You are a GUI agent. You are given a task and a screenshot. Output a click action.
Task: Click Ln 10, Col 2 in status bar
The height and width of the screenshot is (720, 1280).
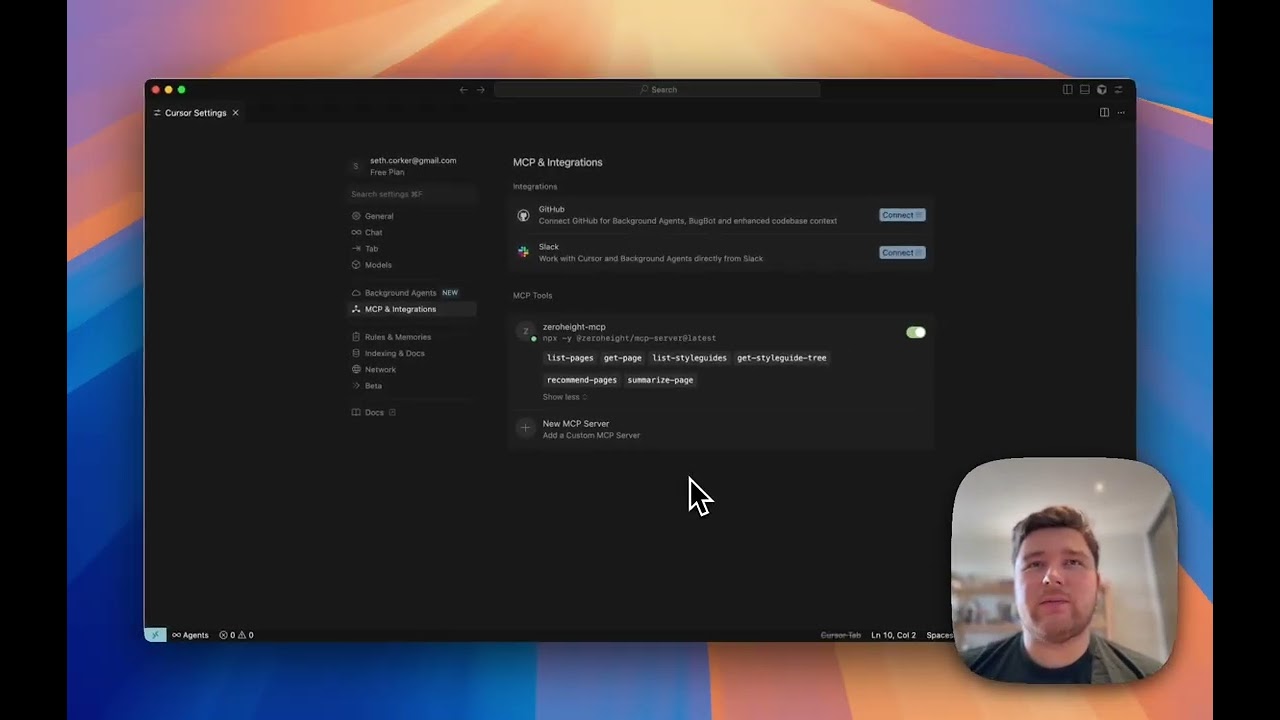click(x=893, y=635)
